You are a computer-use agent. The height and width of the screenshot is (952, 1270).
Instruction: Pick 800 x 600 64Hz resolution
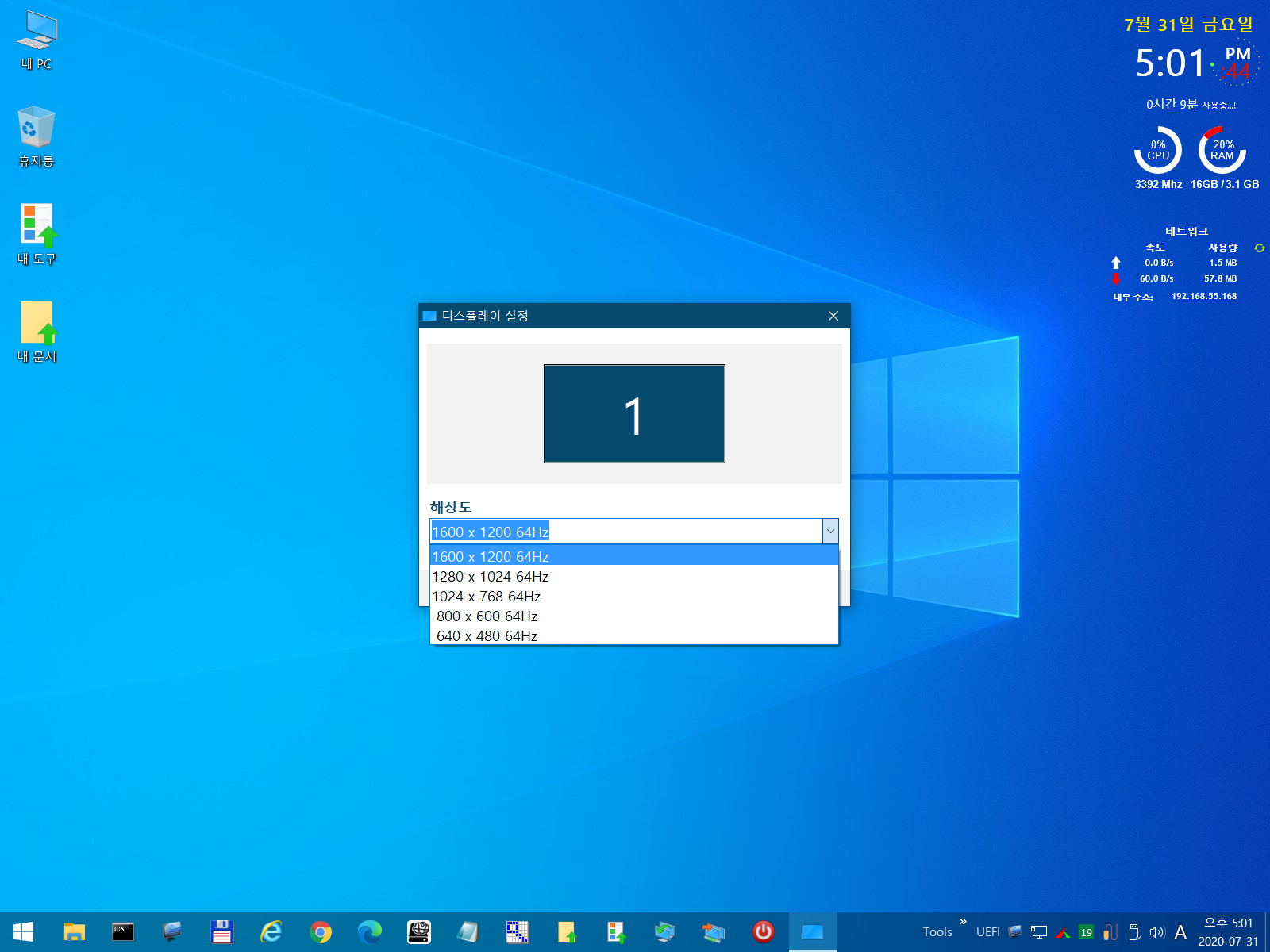pyautogui.click(x=634, y=616)
